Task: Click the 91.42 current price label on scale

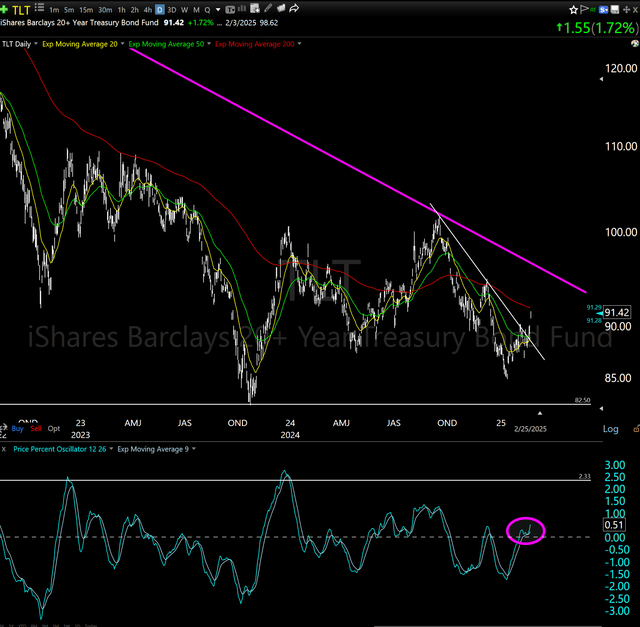Action: (616, 313)
